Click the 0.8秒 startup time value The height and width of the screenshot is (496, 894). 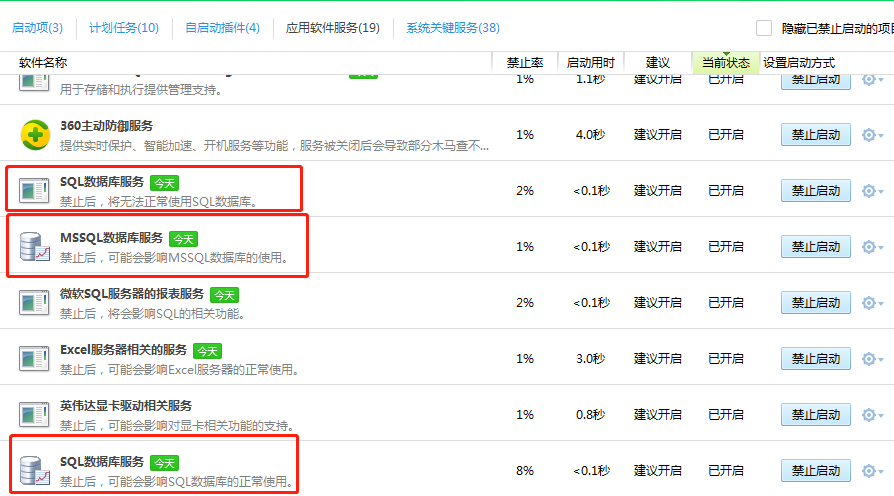pos(590,414)
